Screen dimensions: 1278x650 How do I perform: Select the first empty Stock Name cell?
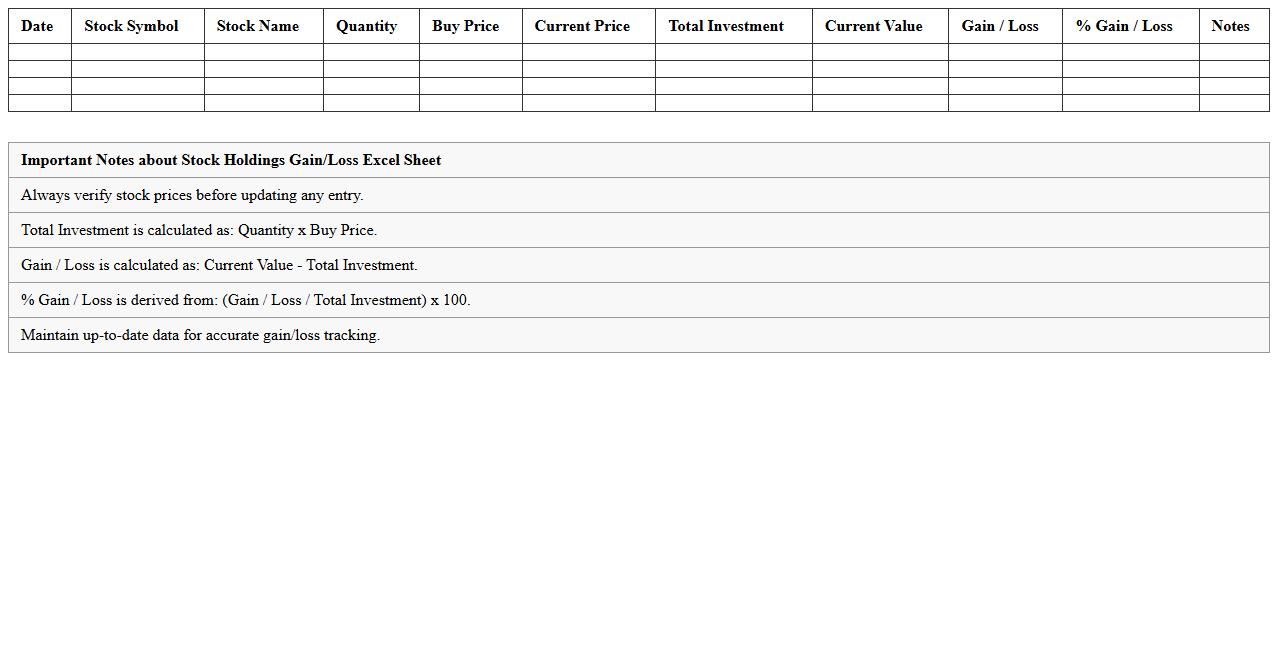click(x=264, y=52)
